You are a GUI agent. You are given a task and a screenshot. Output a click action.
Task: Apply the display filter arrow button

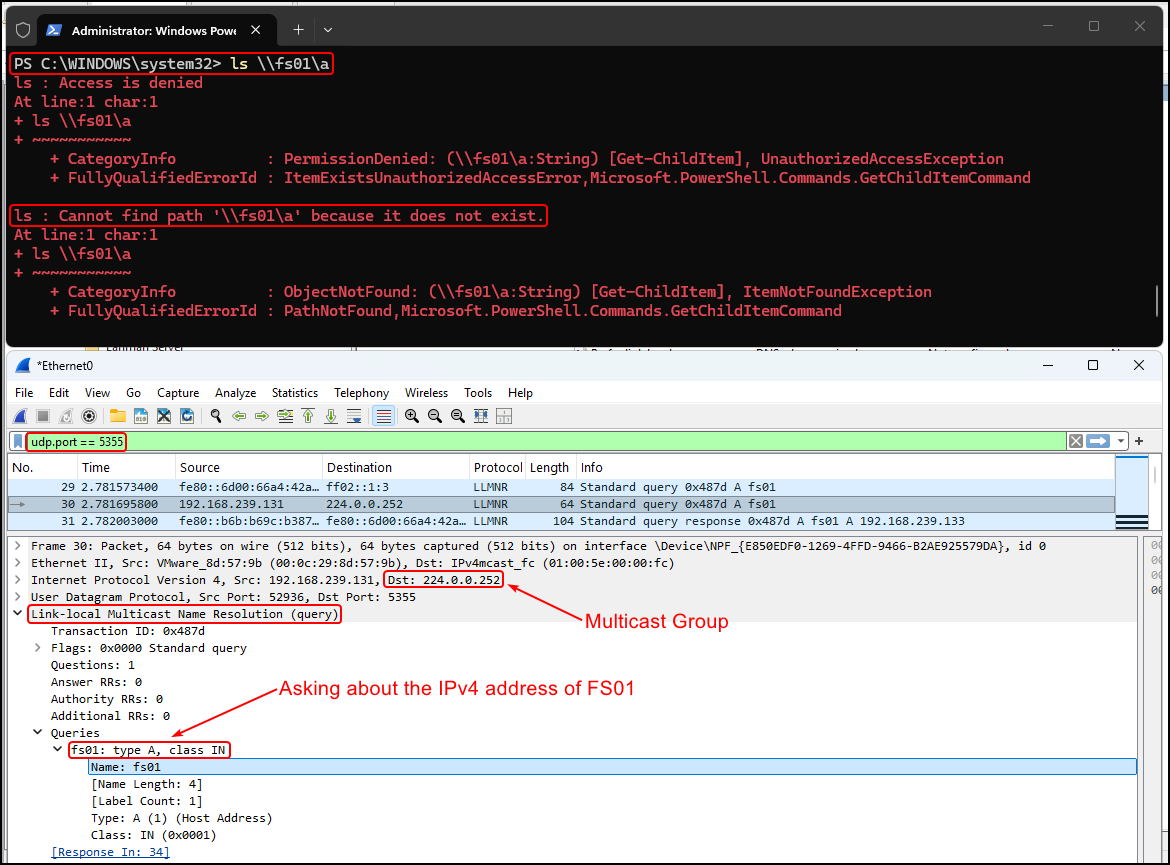pos(1098,442)
